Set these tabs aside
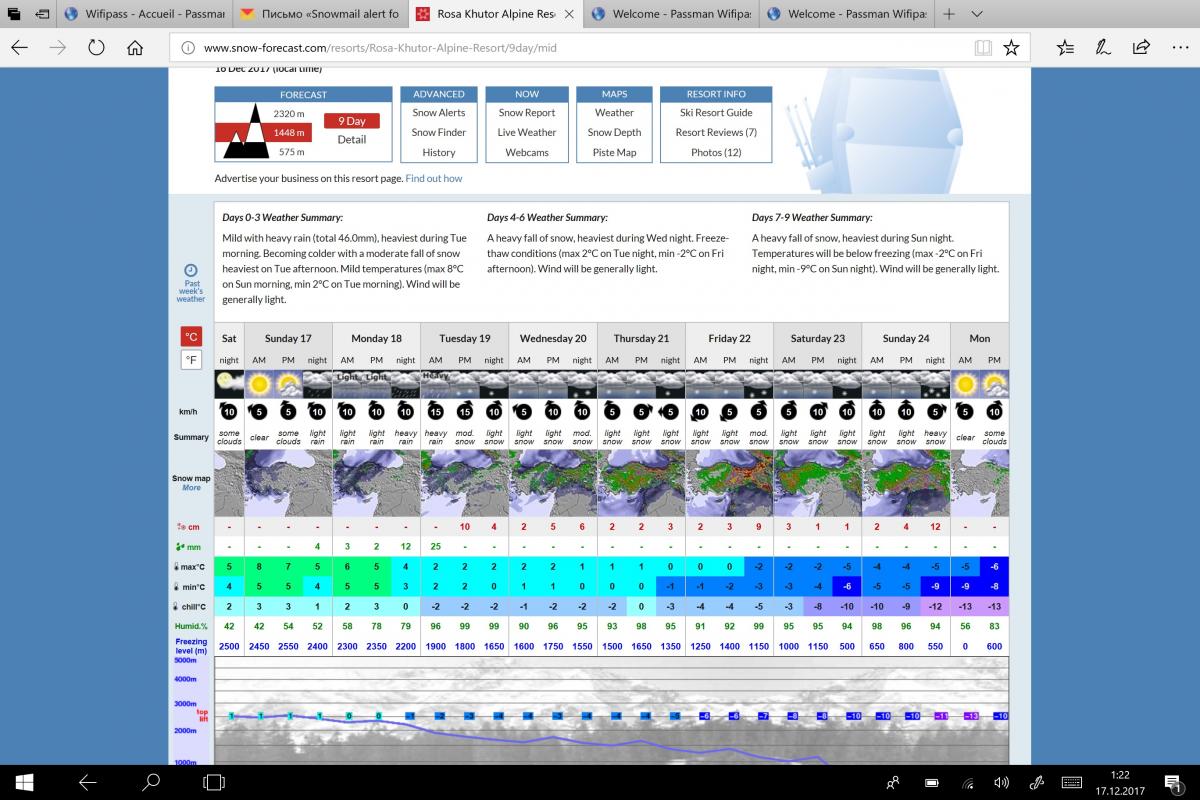This screenshot has height=800, width=1200. [x=42, y=14]
